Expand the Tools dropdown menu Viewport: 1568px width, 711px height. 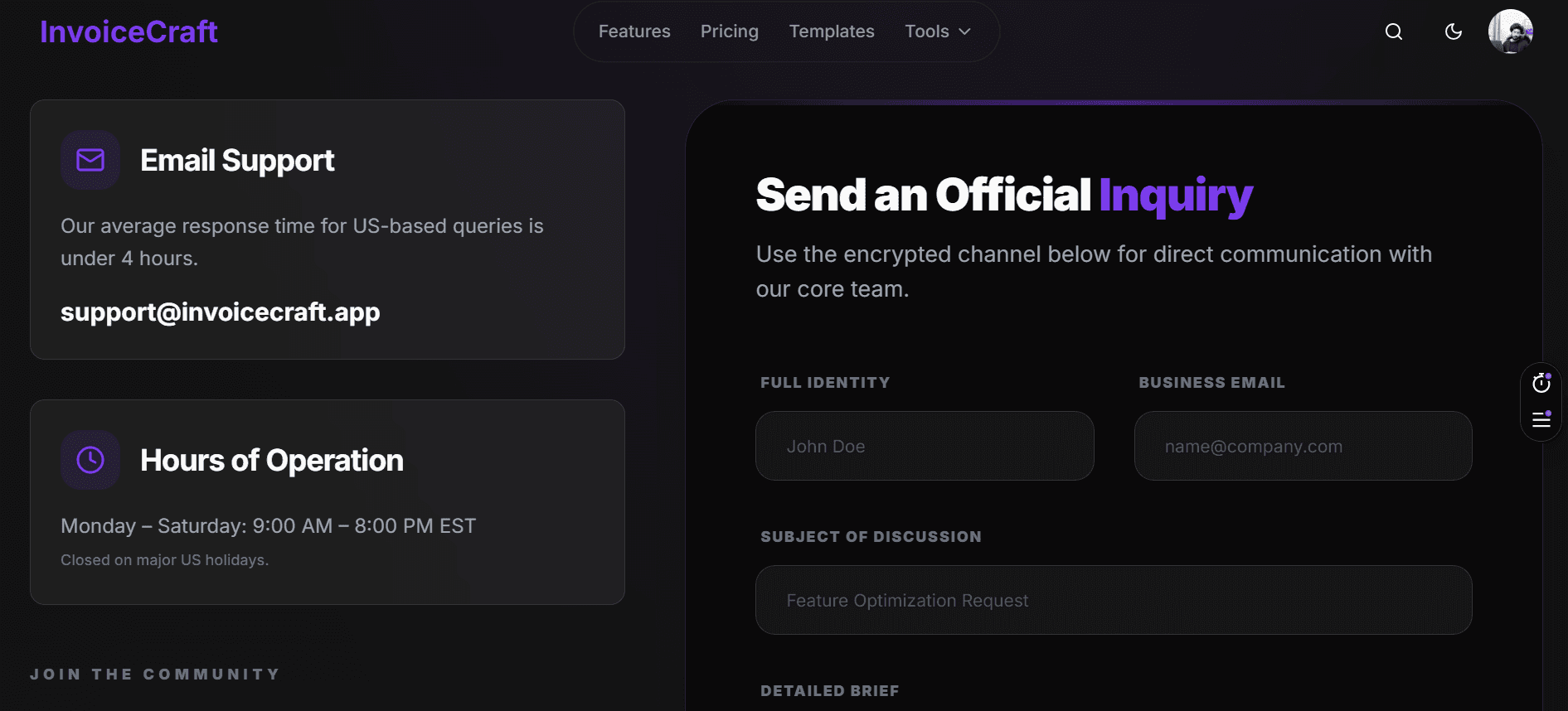[937, 31]
